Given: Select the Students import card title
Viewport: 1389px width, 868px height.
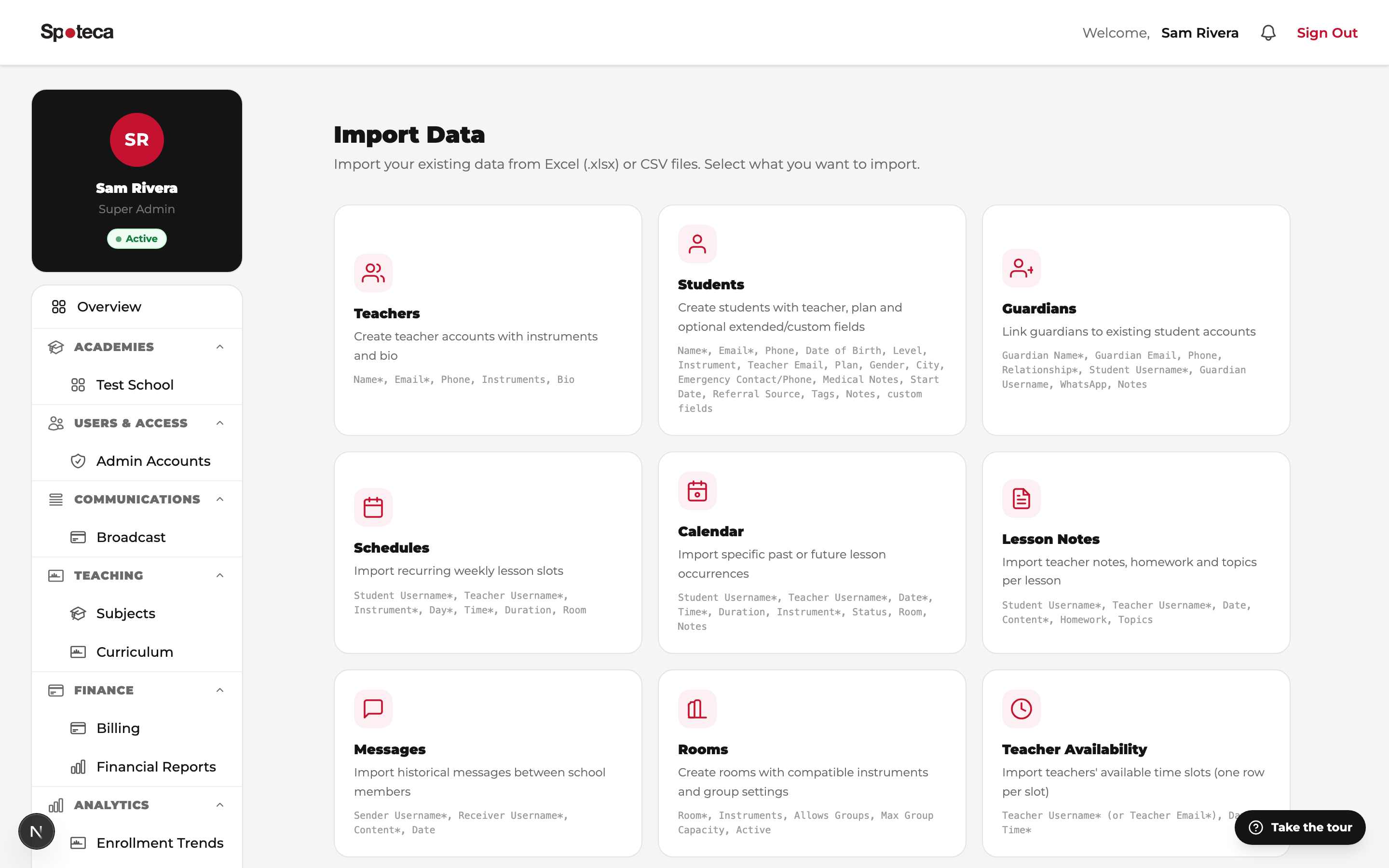Looking at the screenshot, I should [710, 285].
